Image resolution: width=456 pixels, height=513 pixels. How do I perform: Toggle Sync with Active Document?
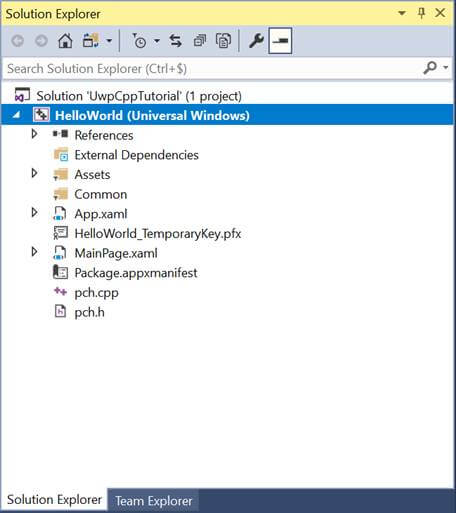click(176, 41)
